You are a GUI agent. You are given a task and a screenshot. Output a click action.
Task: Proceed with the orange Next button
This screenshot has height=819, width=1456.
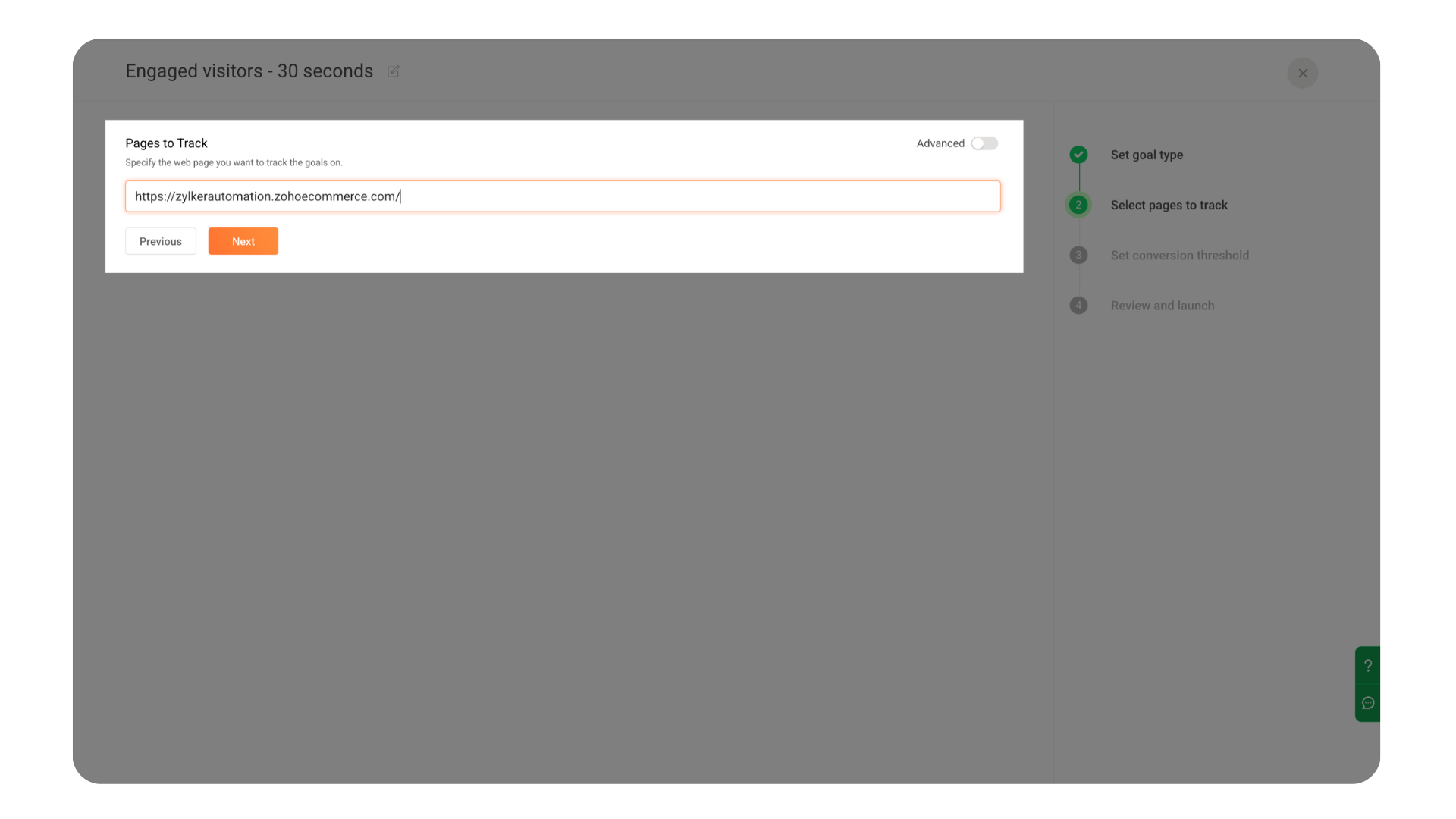point(243,241)
